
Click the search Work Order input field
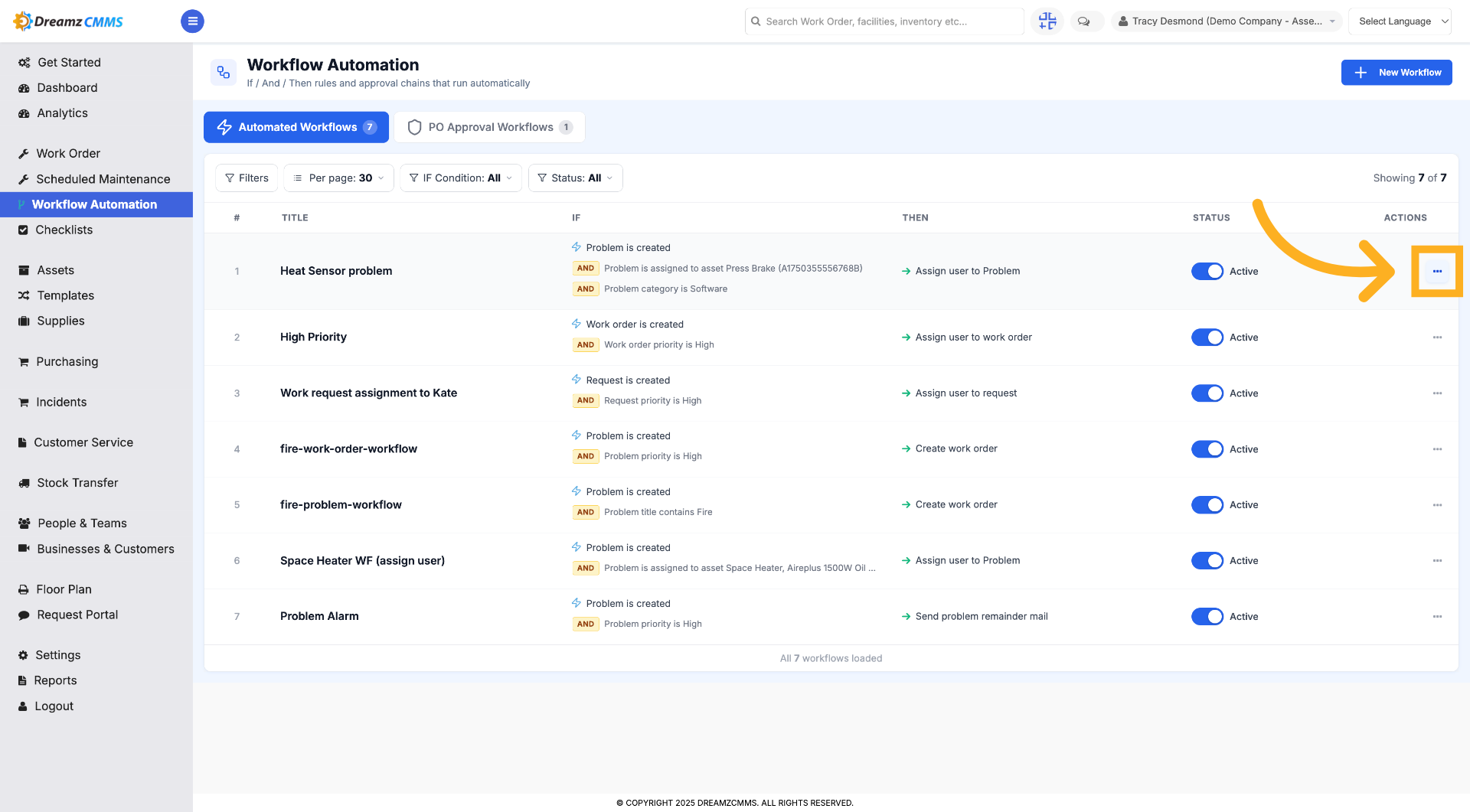[x=884, y=21]
